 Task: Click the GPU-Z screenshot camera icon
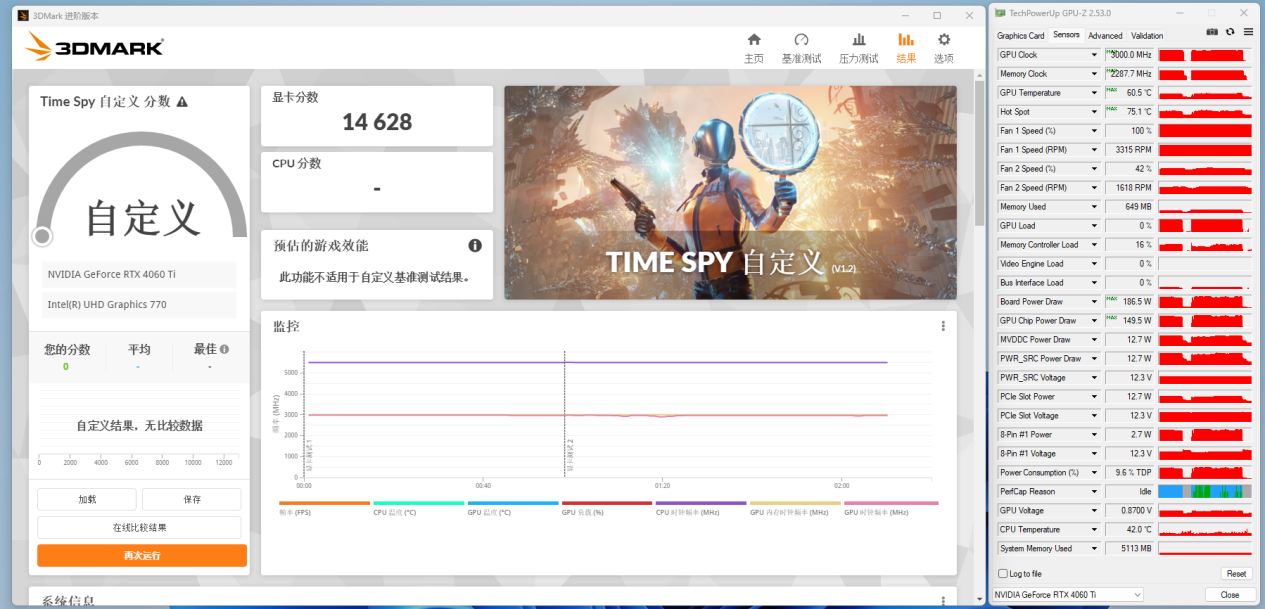(1212, 32)
